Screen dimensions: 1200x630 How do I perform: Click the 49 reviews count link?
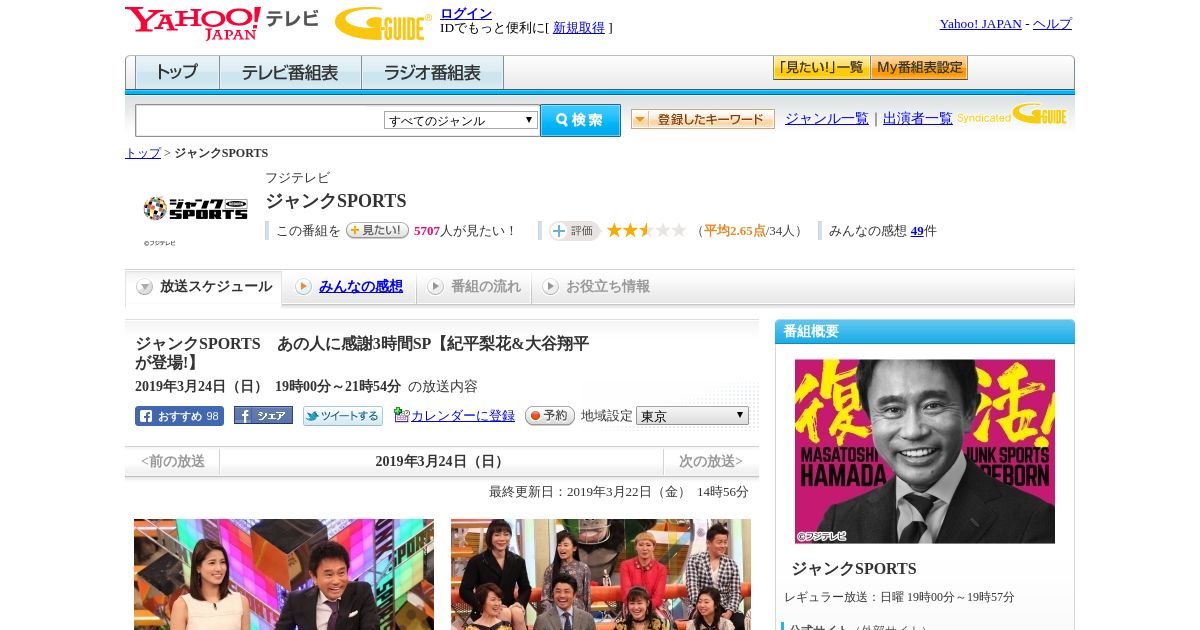click(x=917, y=231)
